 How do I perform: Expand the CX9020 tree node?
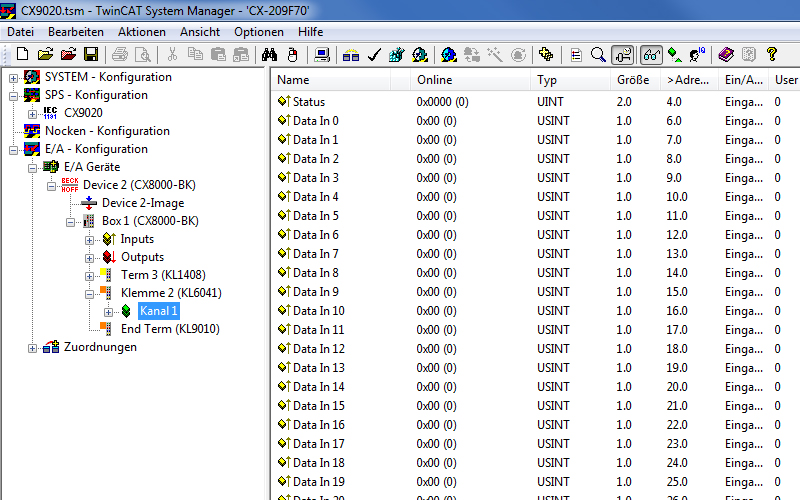coord(32,114)
